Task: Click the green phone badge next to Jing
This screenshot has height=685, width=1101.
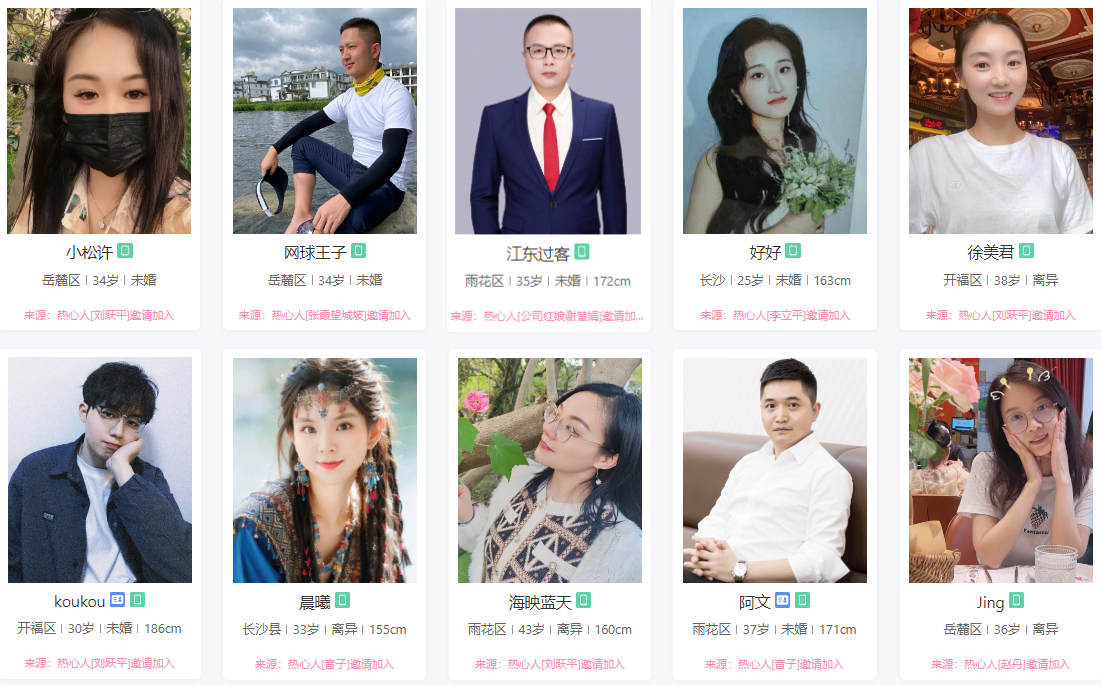Action: 1016,601
